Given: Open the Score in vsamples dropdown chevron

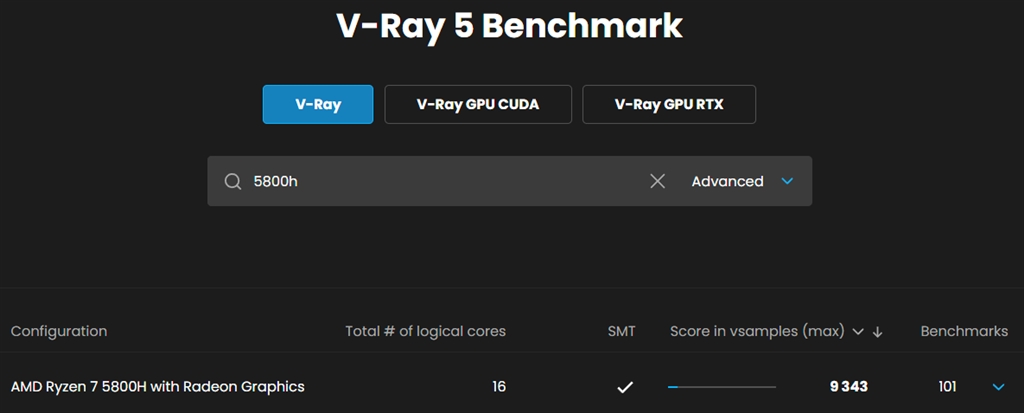Looking at the screenshot, I should pyautogui.click(x=857, y=332).
